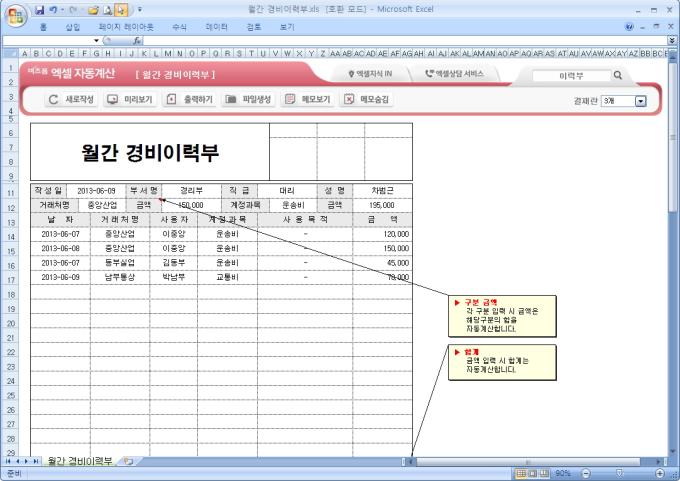Select the 교통비 account cell
Screen dimensions: 680x481
(x=227, y=277)
